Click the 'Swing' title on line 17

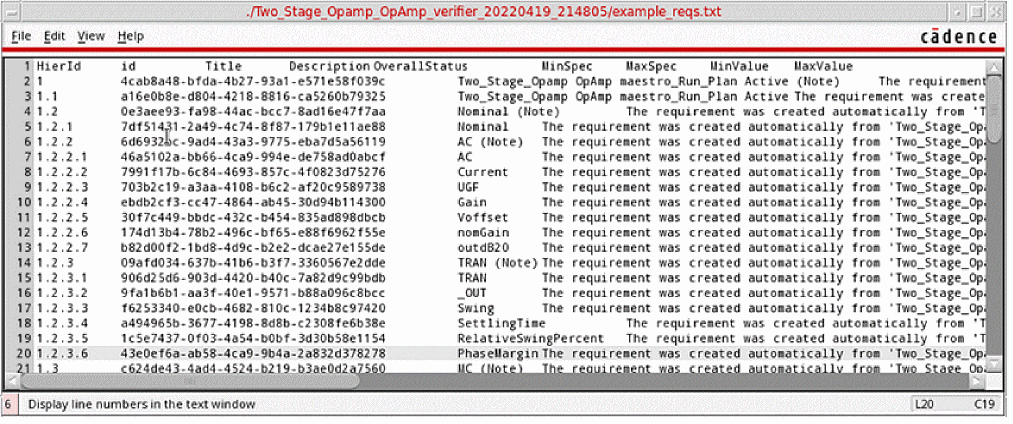475,308
